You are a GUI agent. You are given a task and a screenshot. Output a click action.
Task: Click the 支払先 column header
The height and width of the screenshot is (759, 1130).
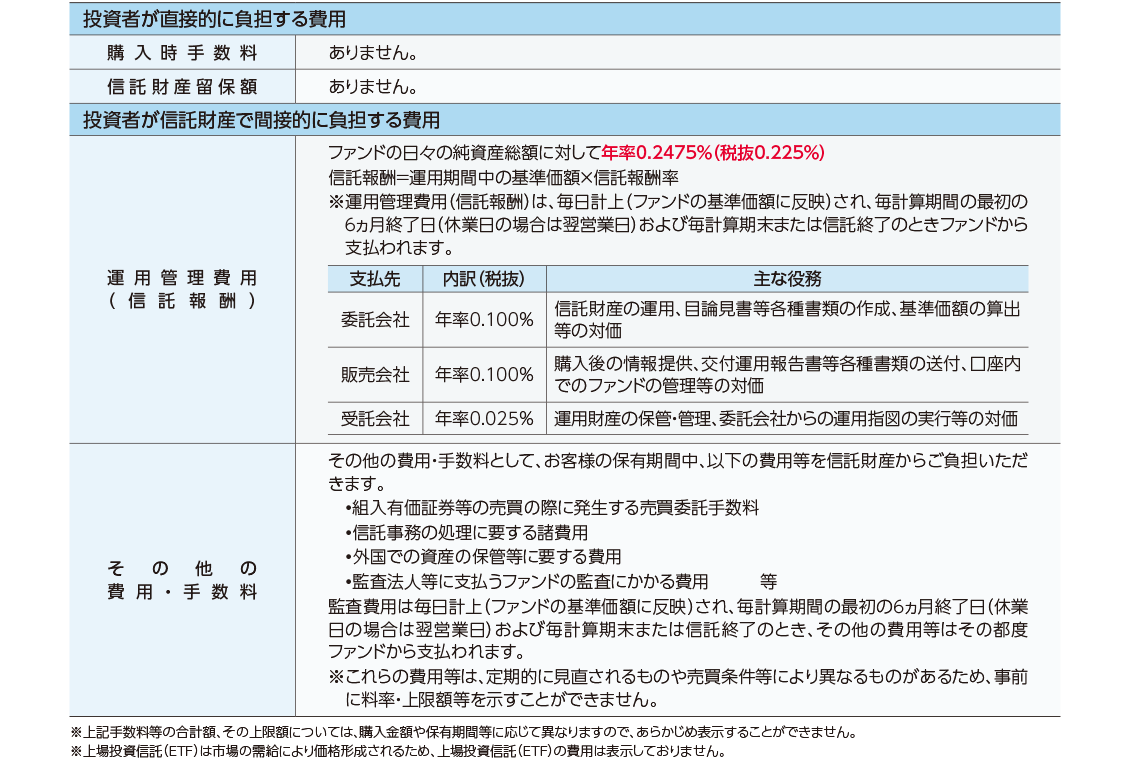tap(375, 279)
